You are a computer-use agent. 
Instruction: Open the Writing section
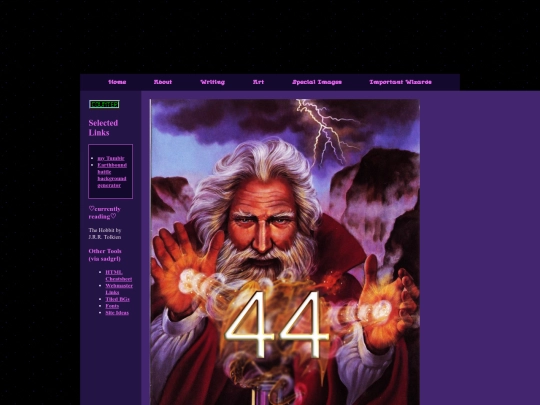point(212,82)
